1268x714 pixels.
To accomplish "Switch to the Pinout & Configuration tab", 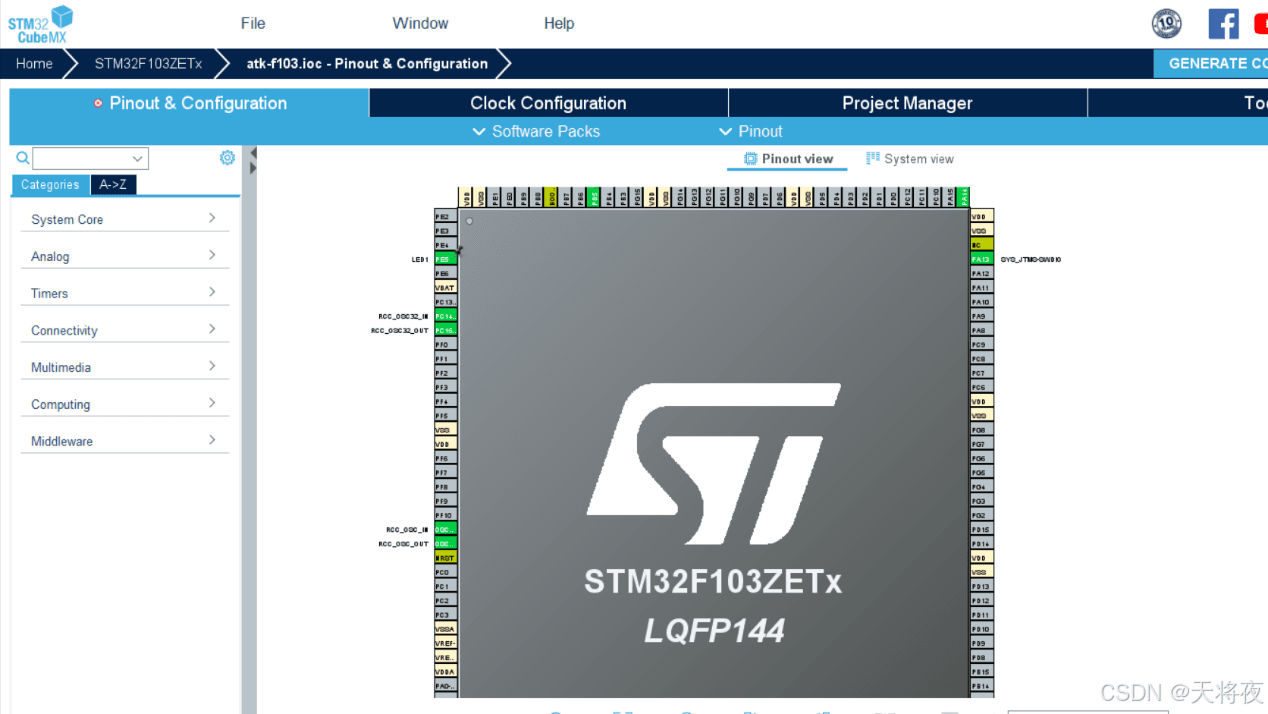I will pyautogui.click(x=189, y=103).
